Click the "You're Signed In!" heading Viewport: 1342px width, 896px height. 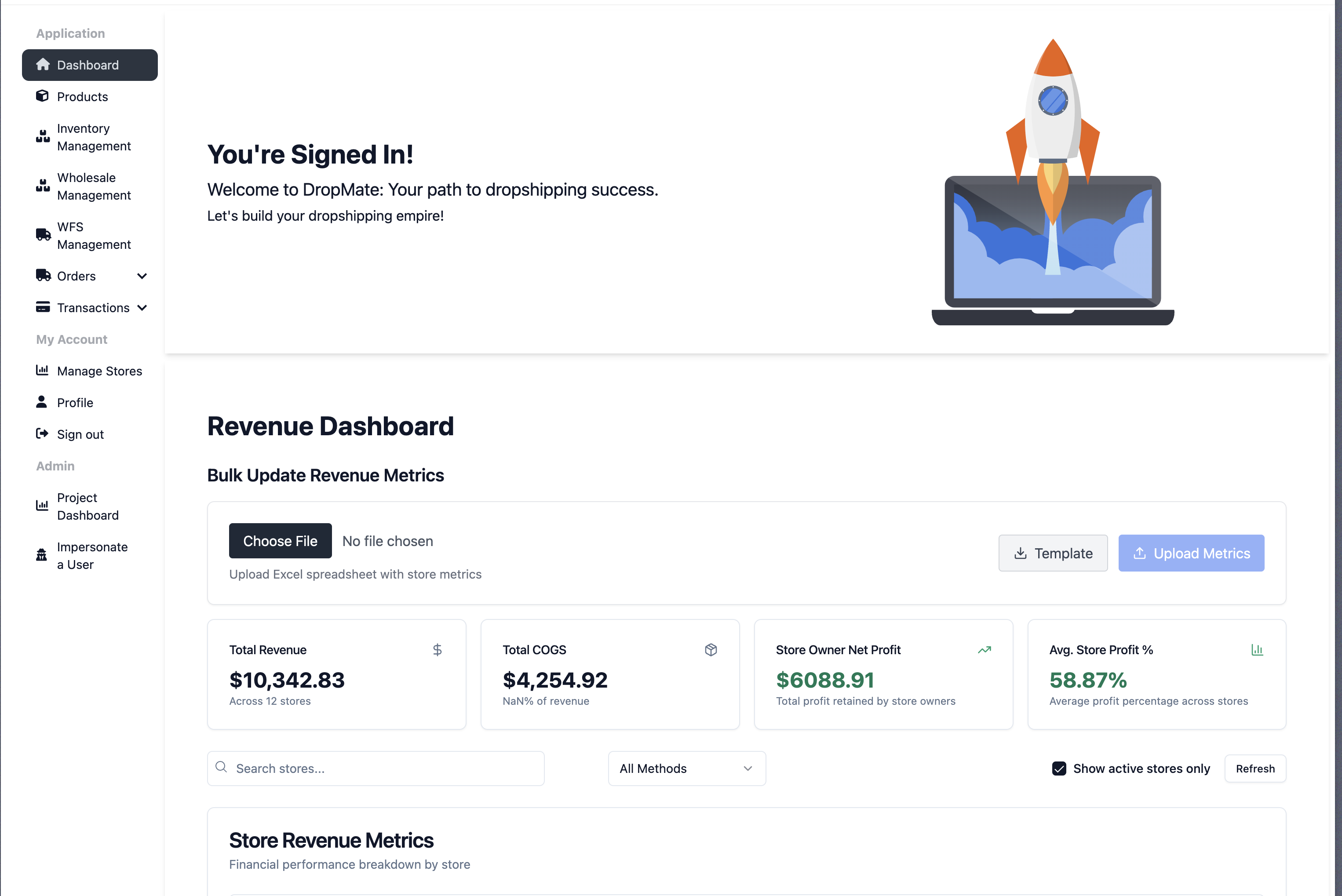point(310,155)
